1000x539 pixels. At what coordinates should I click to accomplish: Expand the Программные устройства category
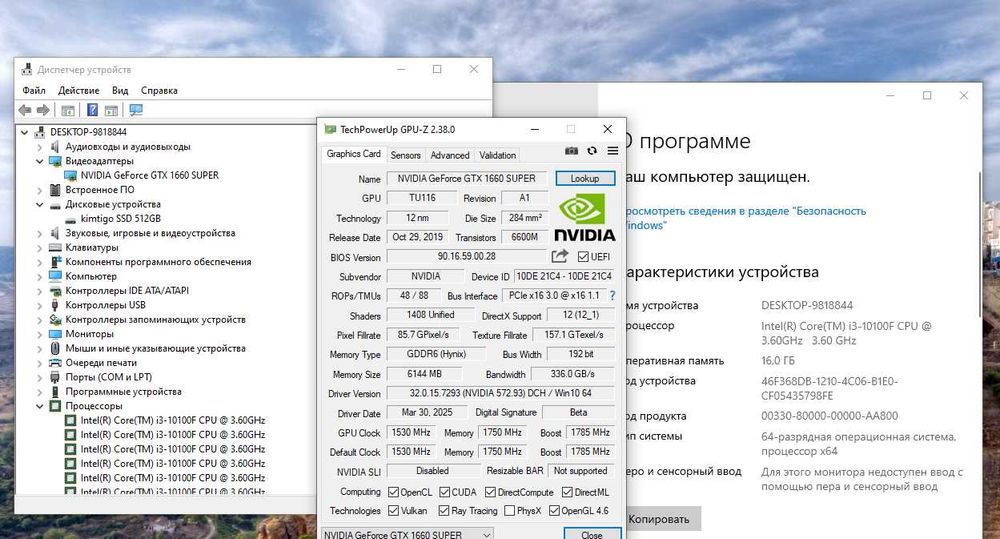(40, 392)
